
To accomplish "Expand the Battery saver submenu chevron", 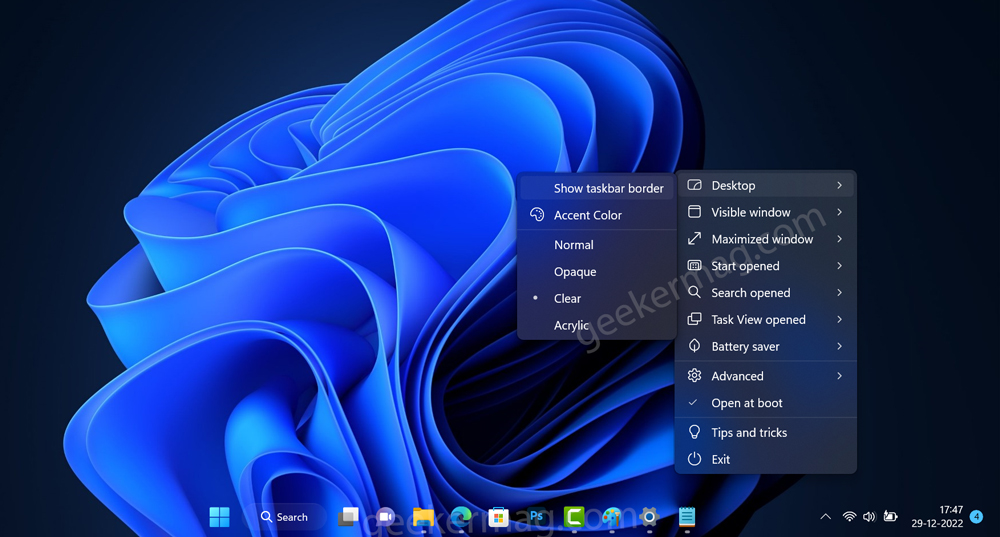I will coord(839,346).
